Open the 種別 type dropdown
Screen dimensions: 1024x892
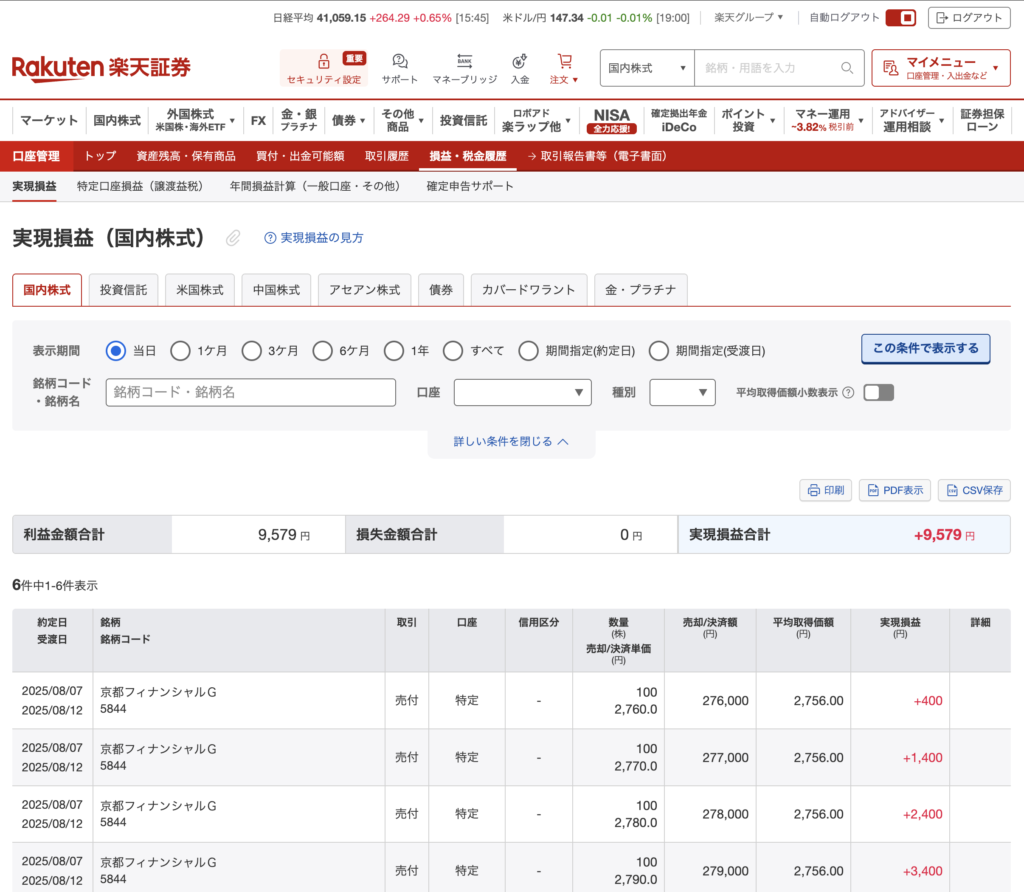[x=682, y=392]
